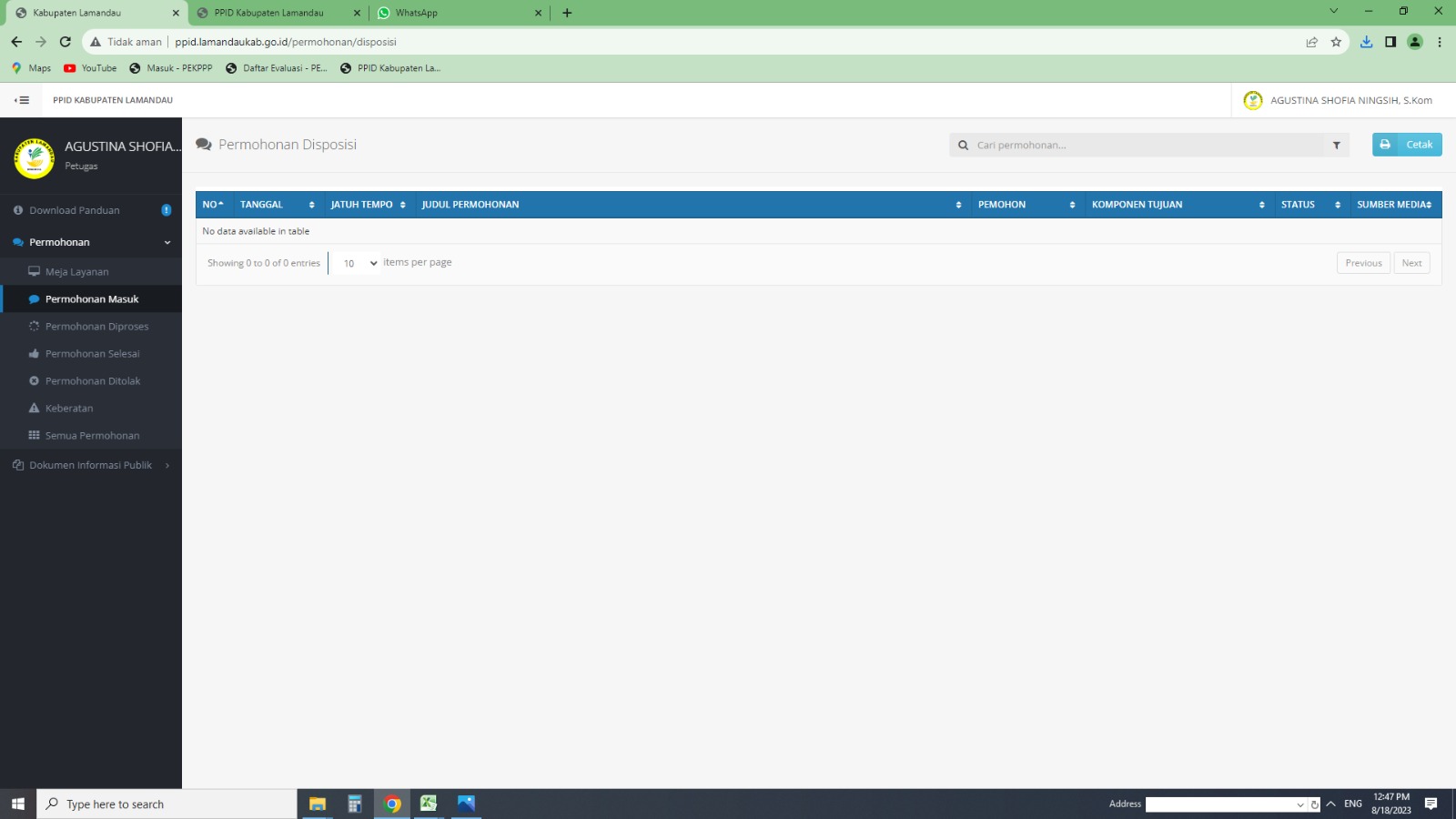The height and width of the screenshot is (819, 1456).
Task: Open the YouTube bookmark
Action: [90, 68]
